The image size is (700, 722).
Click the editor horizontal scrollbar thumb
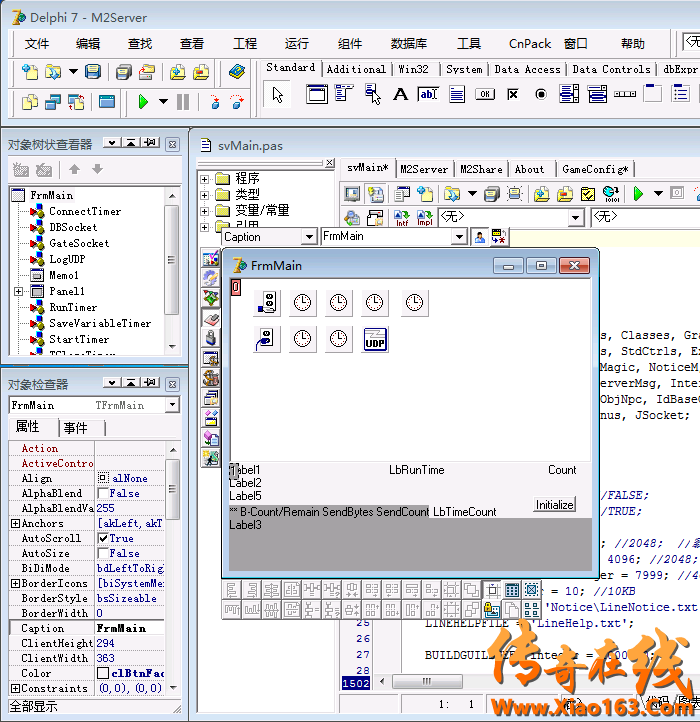pos(427,681)
